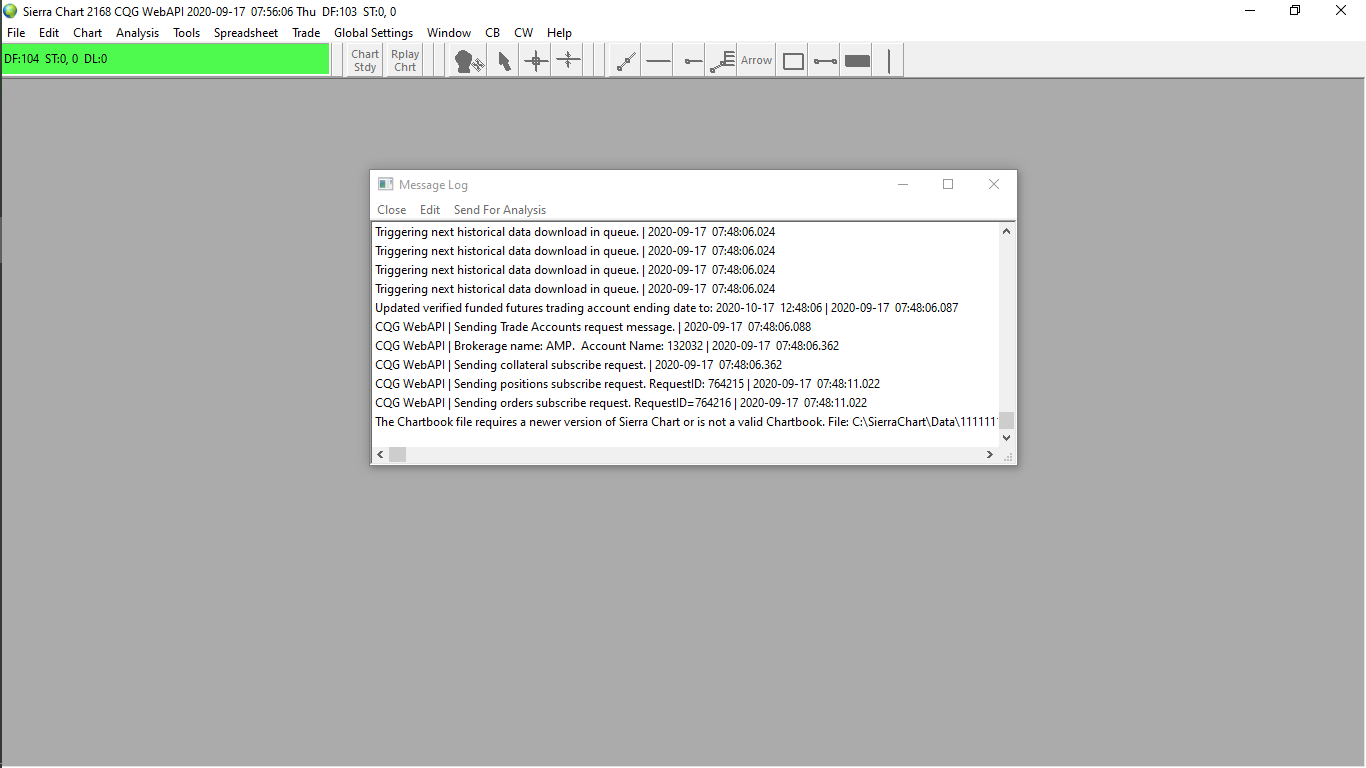This screenshot has width=1366, height=768.
Task: Click the Sending collateral subscribe request line
Action: point(578,365)
